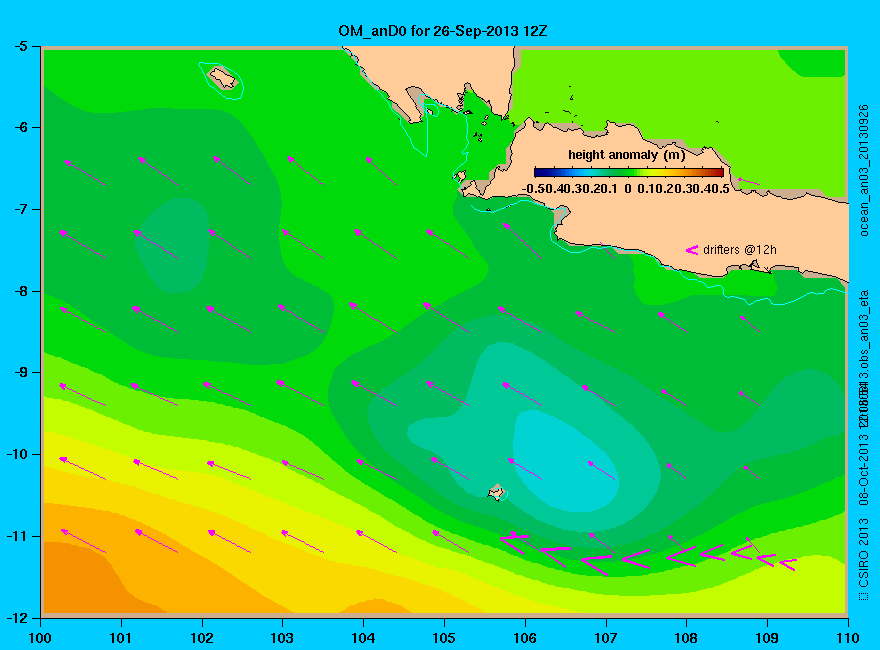The image size is (880, 650).
Task: Click the x-axis label 108
Action: pyautogui.click(x=686, y=638)
